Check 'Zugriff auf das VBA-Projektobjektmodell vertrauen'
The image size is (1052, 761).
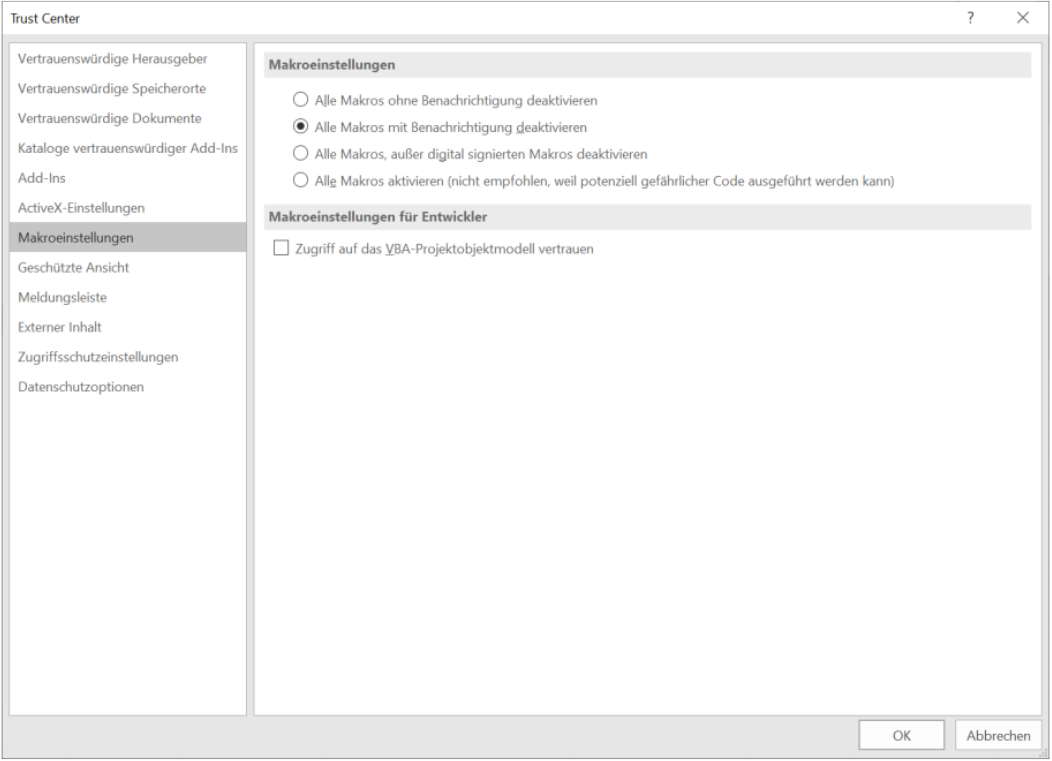280,249
